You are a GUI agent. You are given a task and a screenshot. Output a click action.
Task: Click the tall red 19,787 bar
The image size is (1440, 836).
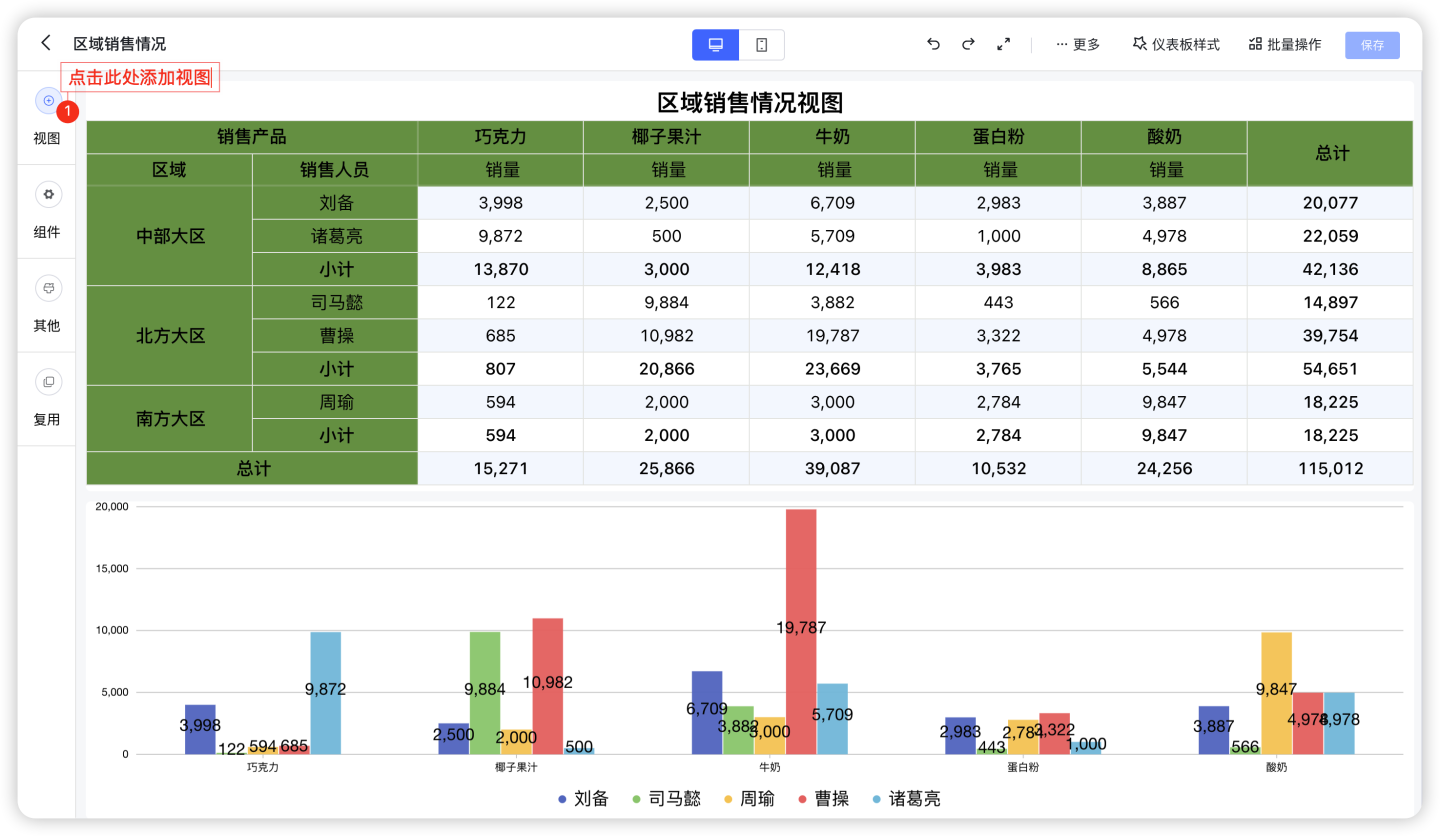point(801,632)
